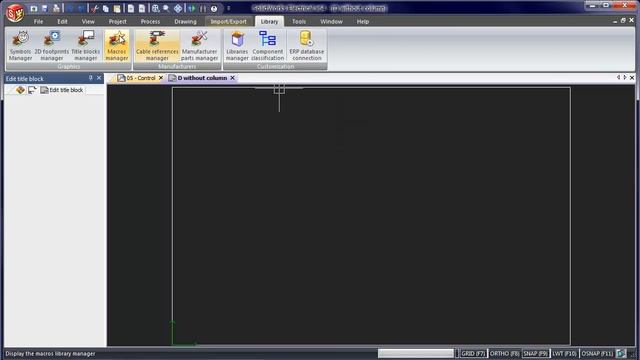Show next document tab arrow
The width and height of the screenshot is (640, 360).
click(x=625, y=77)
